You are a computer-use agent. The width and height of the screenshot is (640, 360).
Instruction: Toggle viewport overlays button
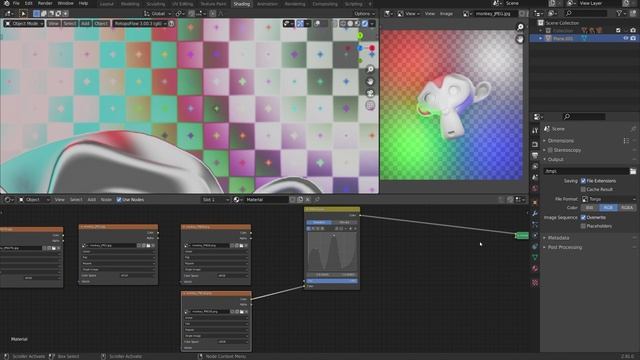pos(317,24)
